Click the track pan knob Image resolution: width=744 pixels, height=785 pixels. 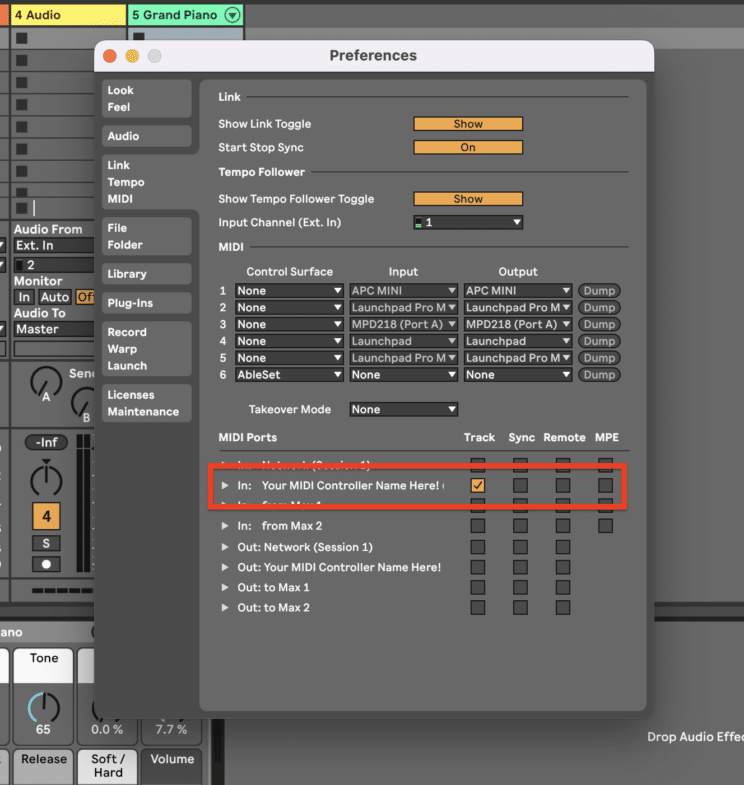pyautogui.click(x=45, y=479)
